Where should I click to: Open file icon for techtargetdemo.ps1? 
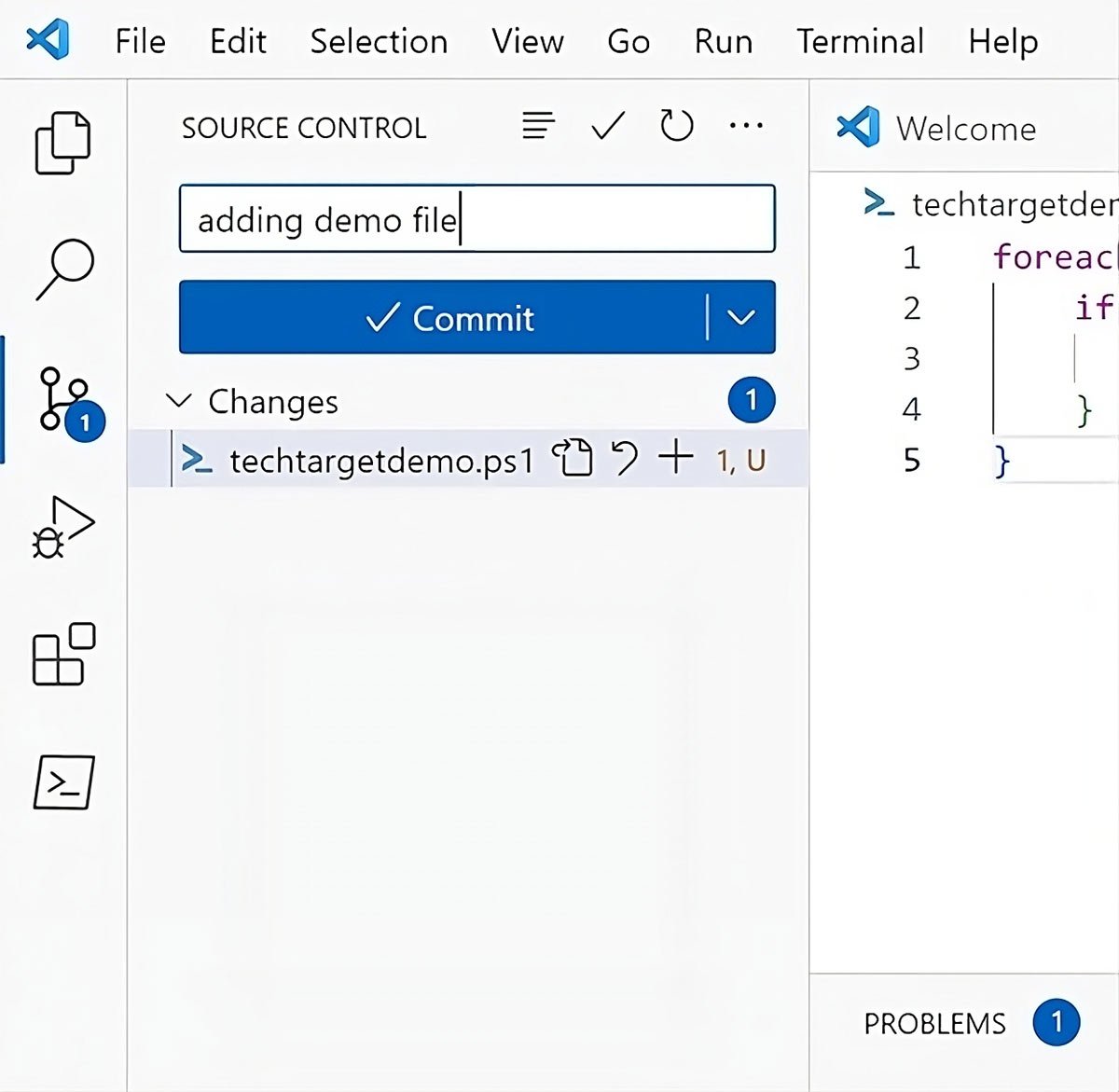pyautogui.click(x=573, y=459)
